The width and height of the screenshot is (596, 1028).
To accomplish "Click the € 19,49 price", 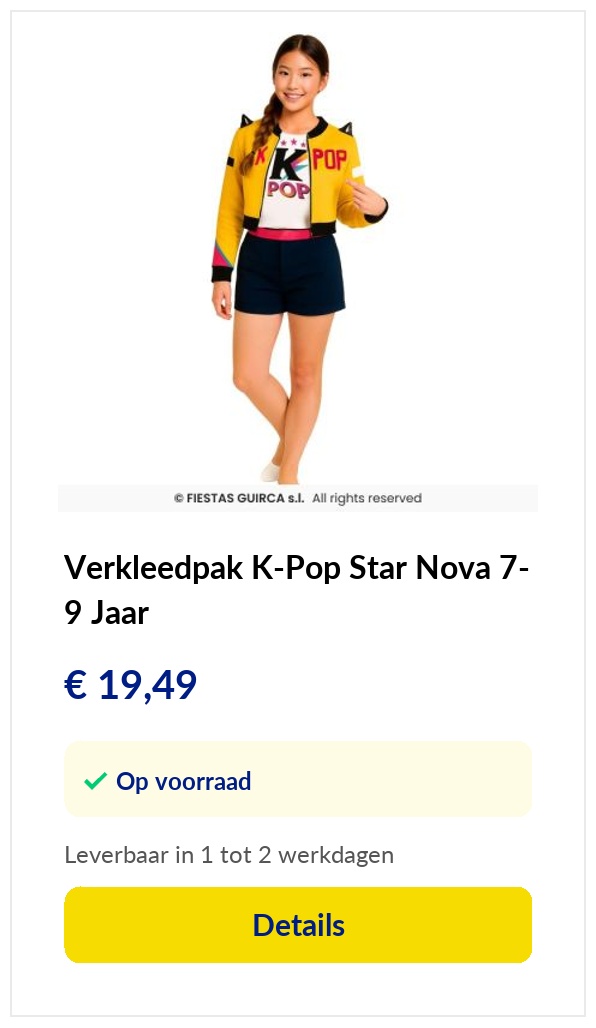I will (x=130, y=686).
